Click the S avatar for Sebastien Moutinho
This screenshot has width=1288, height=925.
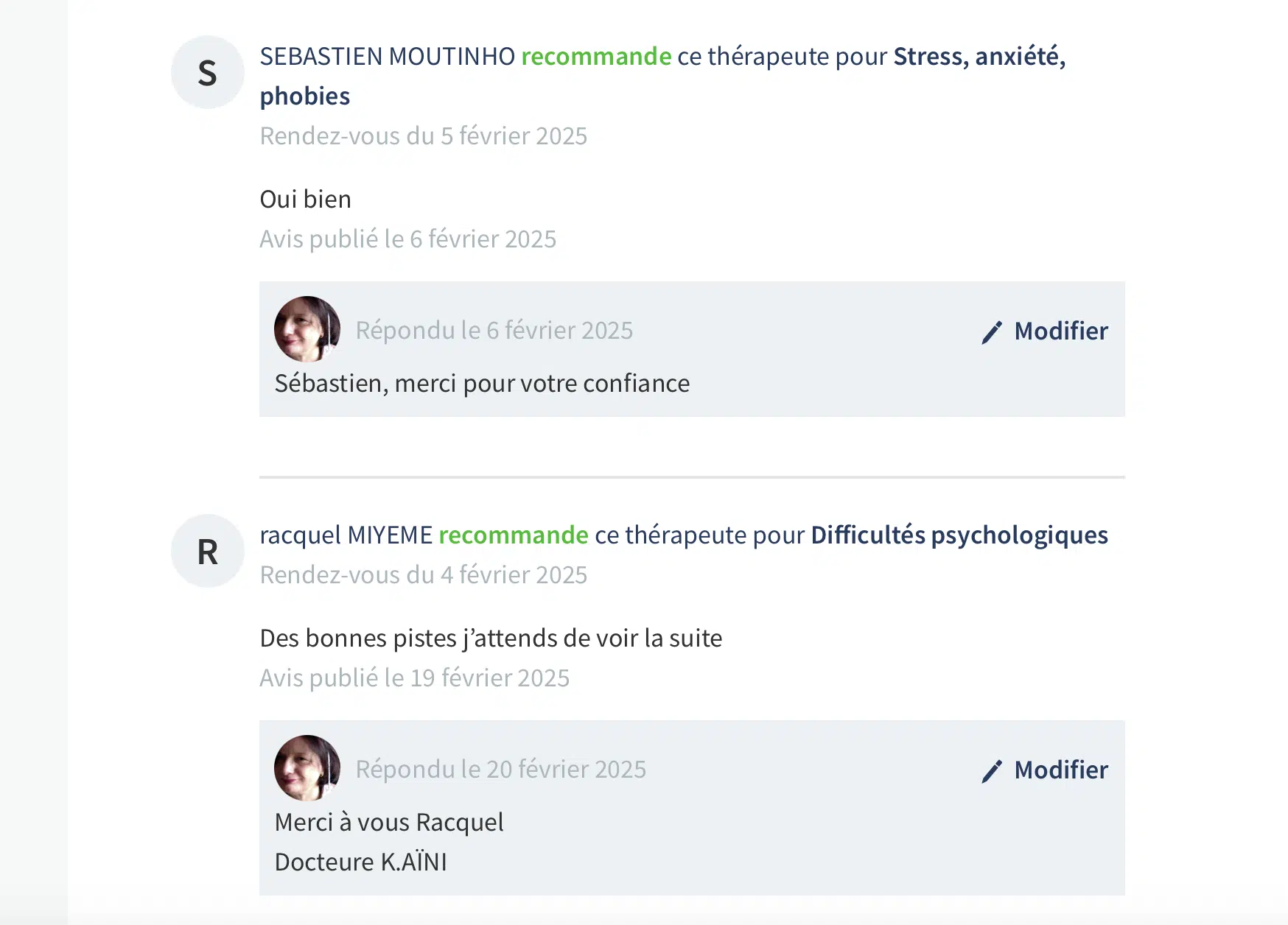[208, 72]
